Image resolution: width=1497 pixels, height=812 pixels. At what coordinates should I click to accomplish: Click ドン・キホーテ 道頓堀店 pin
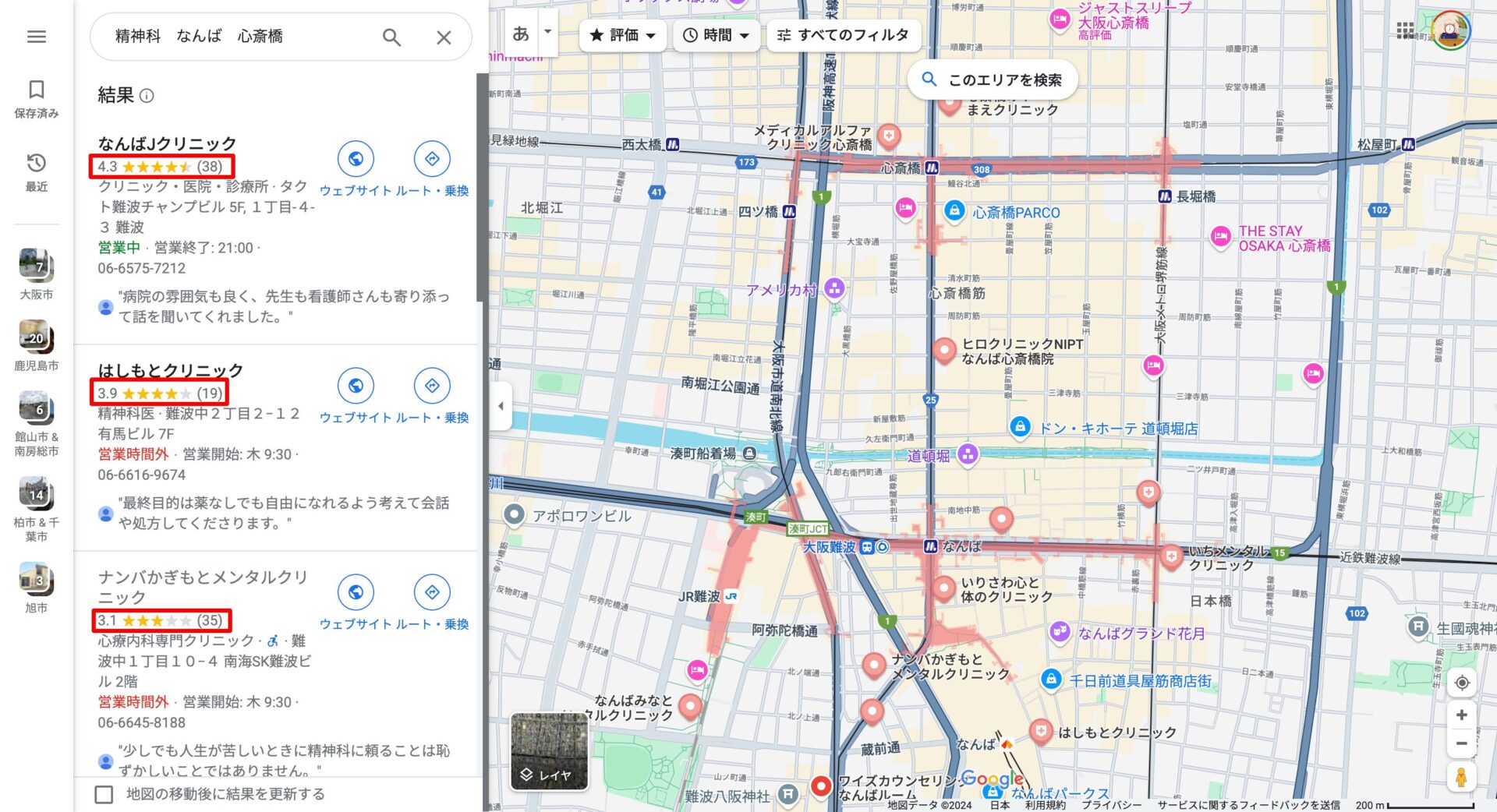coord(1020,426)
